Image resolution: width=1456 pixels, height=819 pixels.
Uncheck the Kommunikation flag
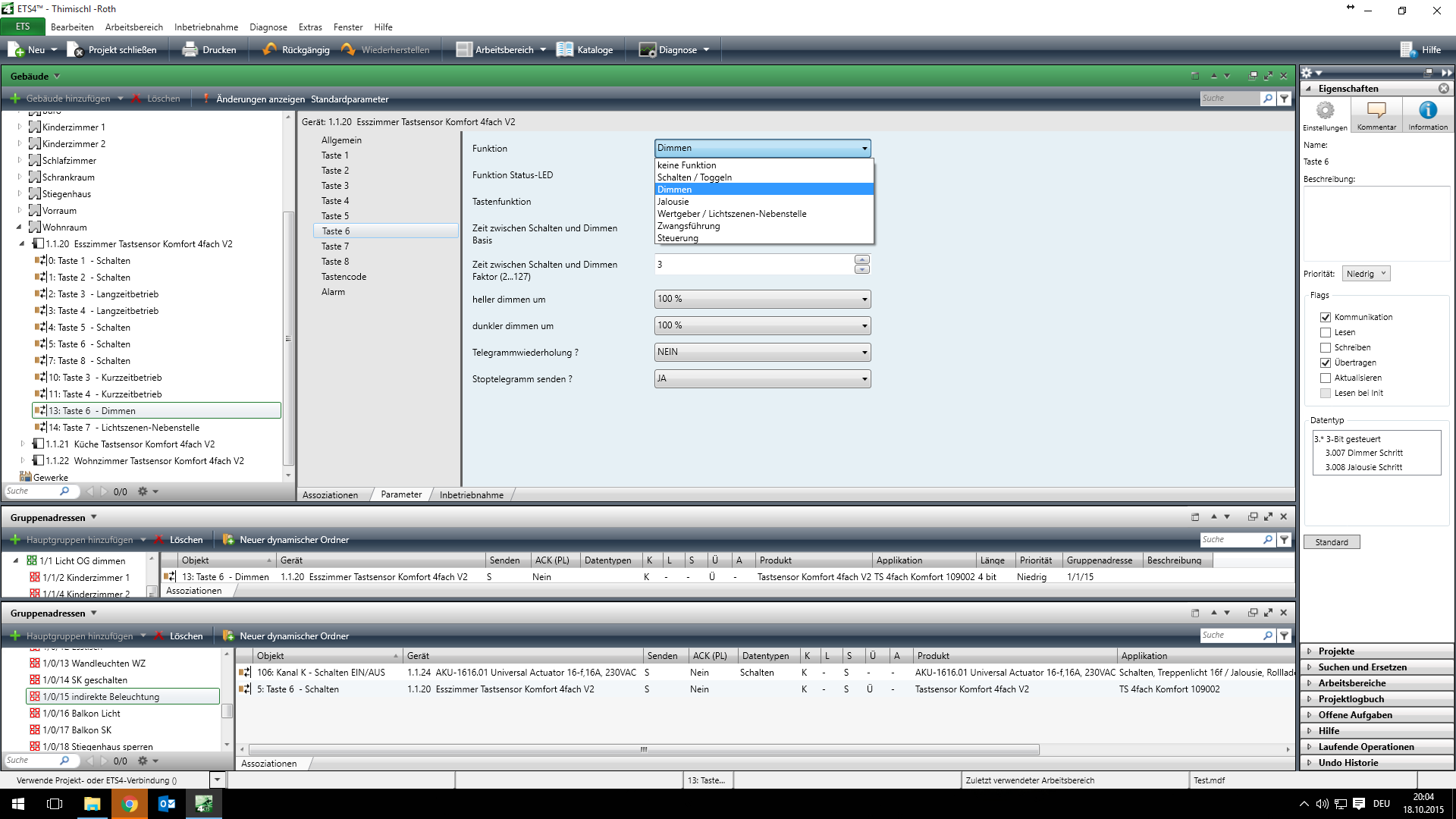pyautogui.click(x=1326, y=317)
